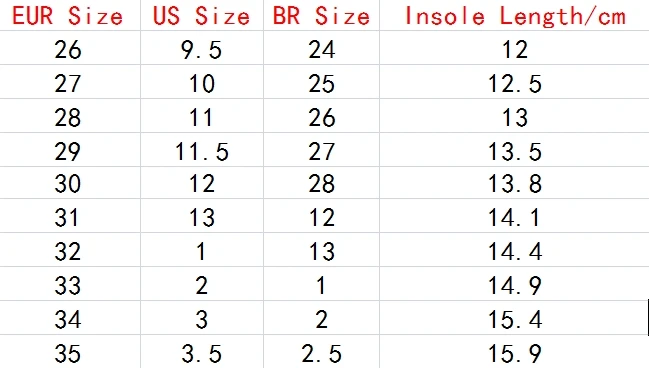Select the insole length 14.4 cell
Screen dimensions: 649x368
tap(514, 250)
